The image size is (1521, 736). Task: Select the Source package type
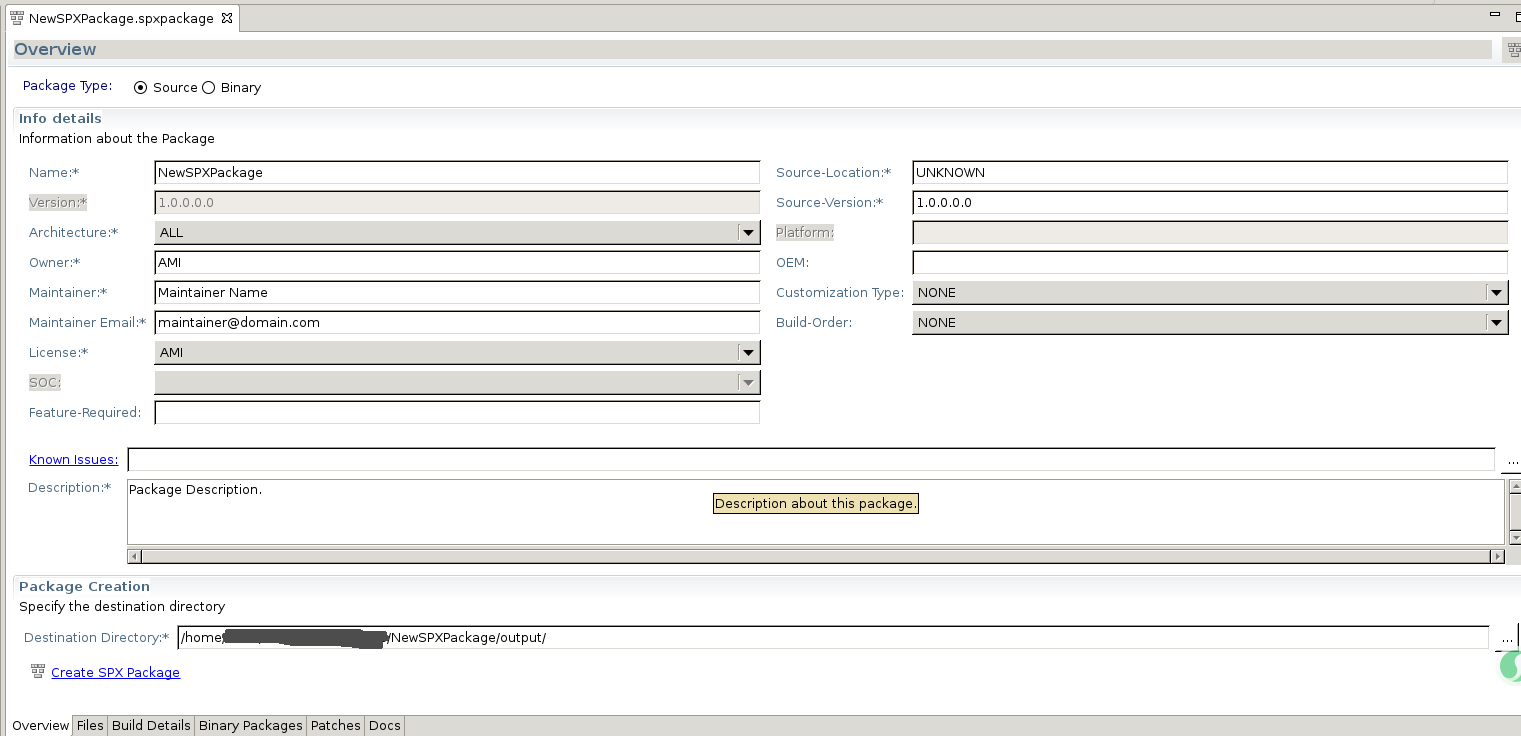pos(140,87)
